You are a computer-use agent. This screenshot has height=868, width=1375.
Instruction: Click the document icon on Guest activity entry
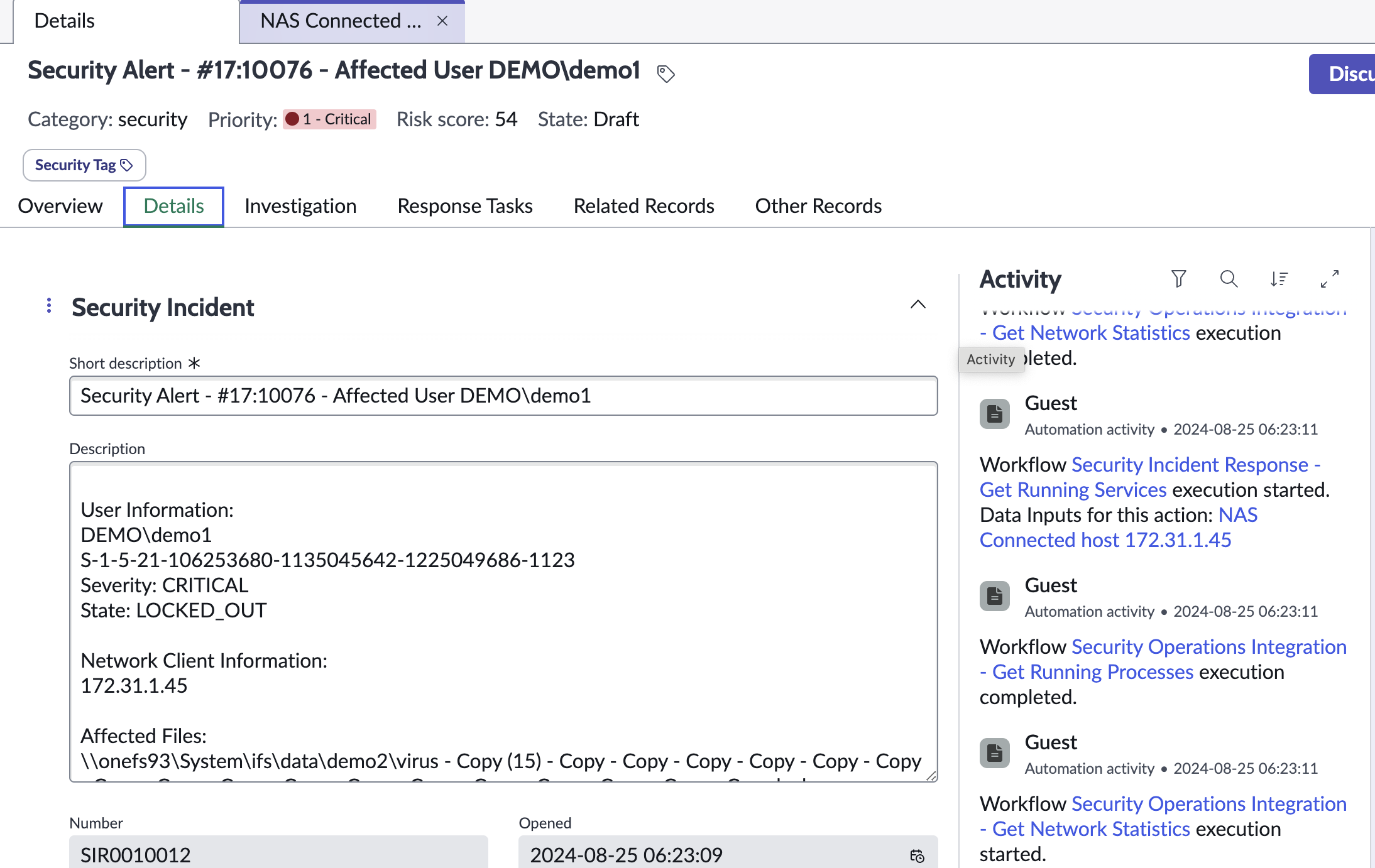pyautogui.click(x=994, y=413)
